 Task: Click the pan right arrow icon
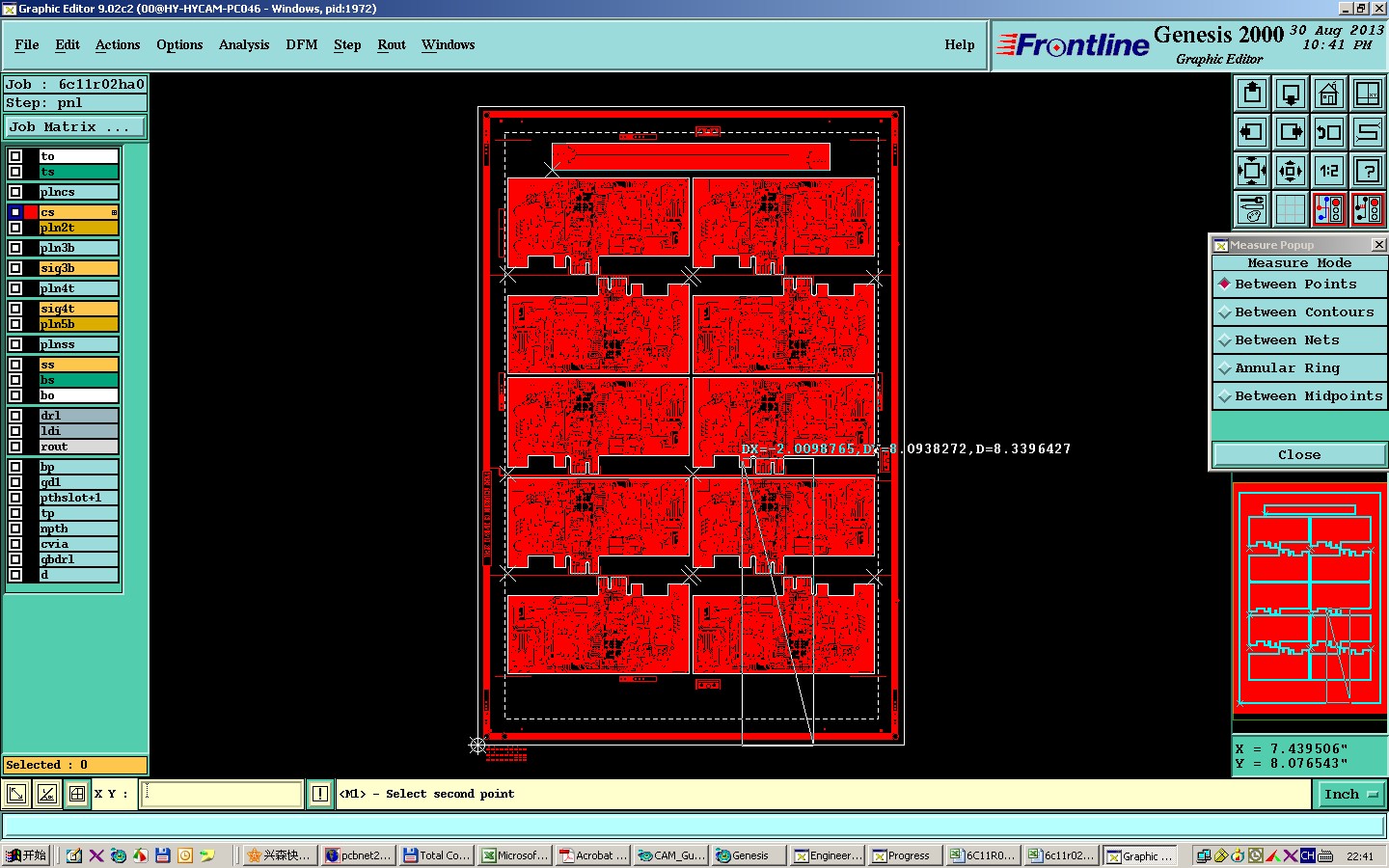[x=1291, y=132]
